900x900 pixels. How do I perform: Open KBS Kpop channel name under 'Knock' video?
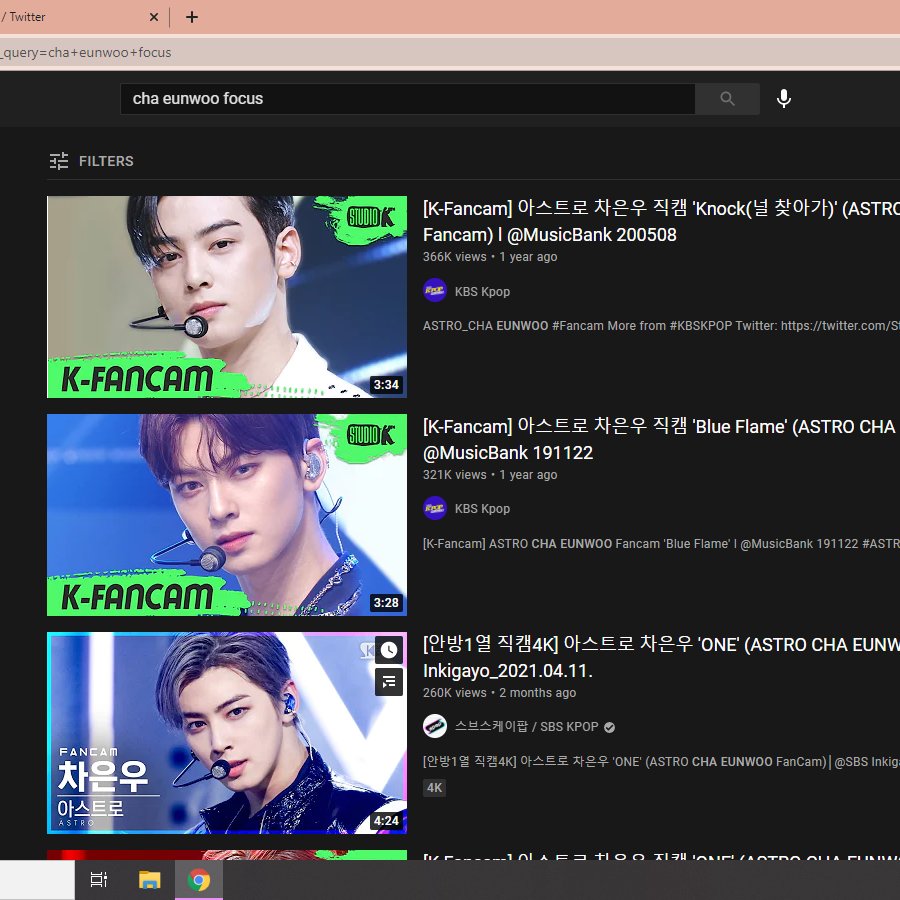tap(482, 292)
